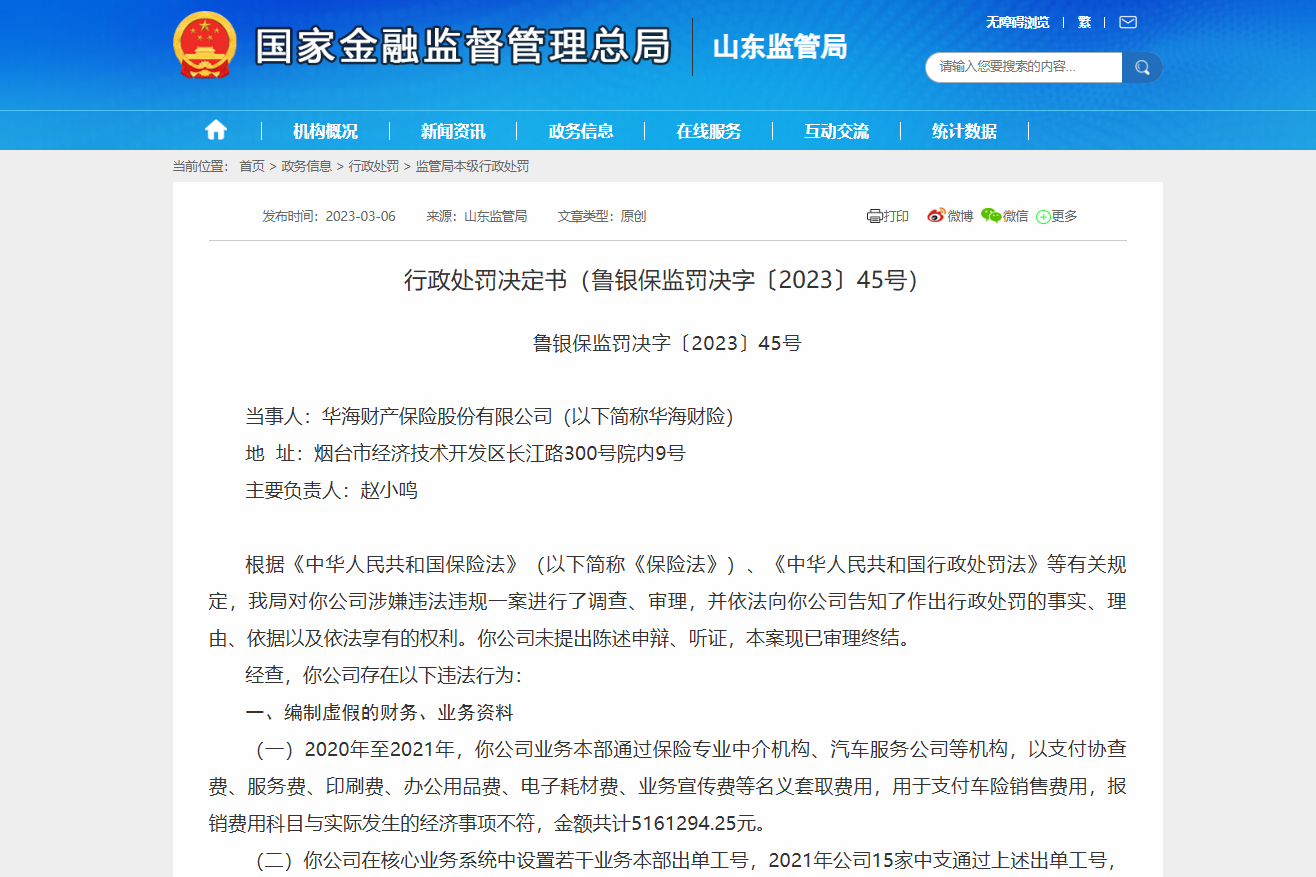Share via the 微博 icon

tap(936, 215)
